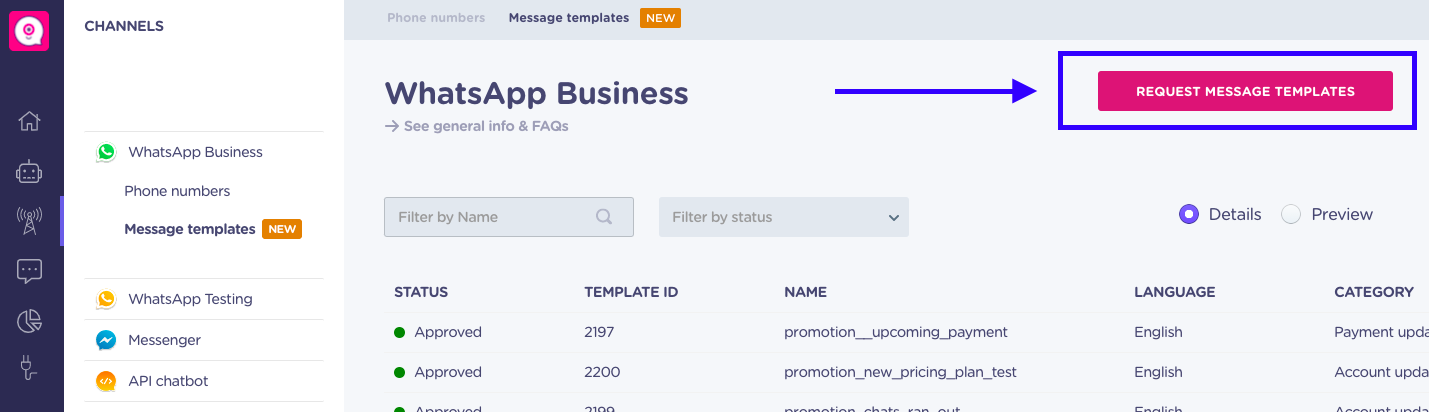1429x412 pixels.
Task: Go to Home icon in sidebar
Action: tap(30, 121)
